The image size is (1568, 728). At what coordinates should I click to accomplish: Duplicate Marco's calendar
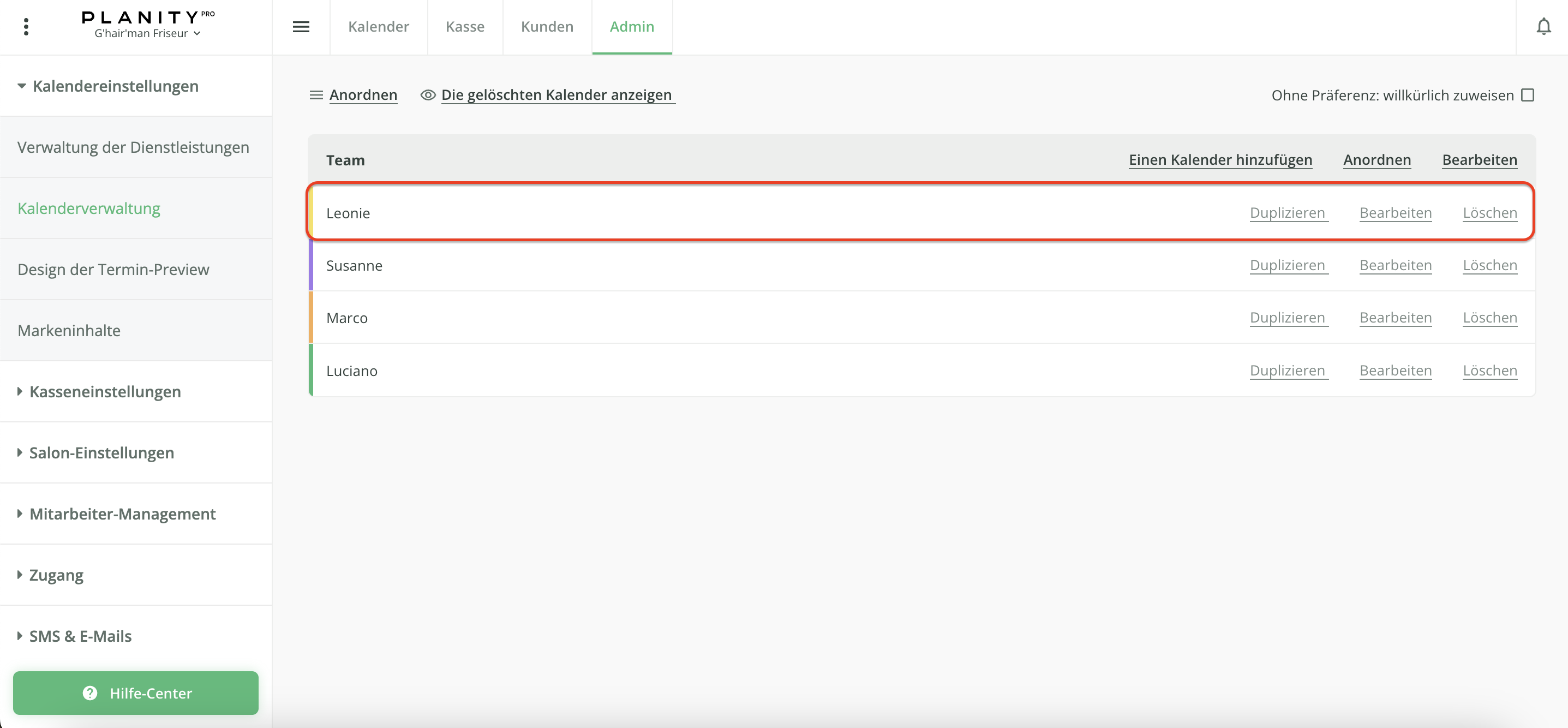point(1288,318)
